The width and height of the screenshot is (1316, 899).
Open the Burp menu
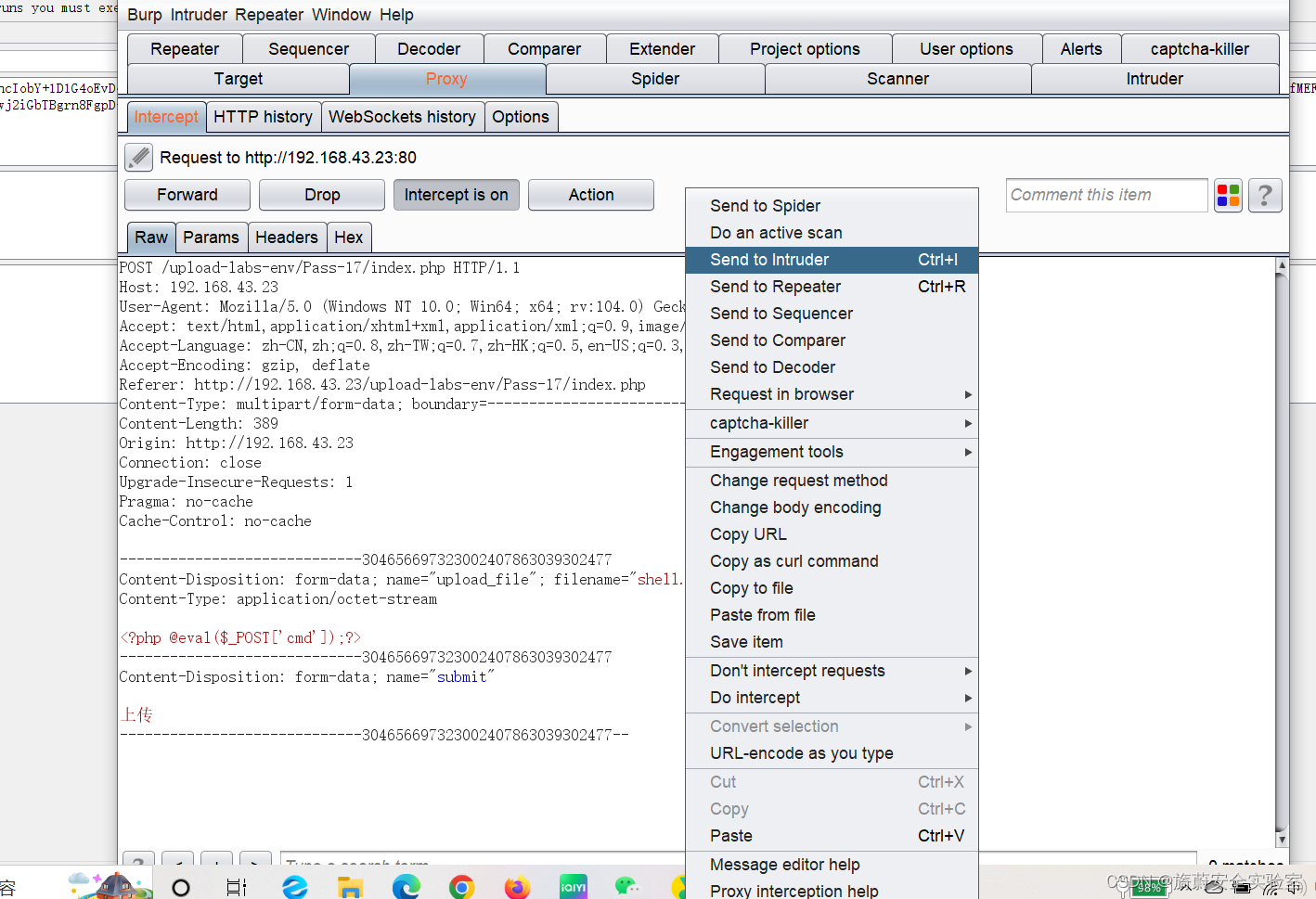(145, 15)
